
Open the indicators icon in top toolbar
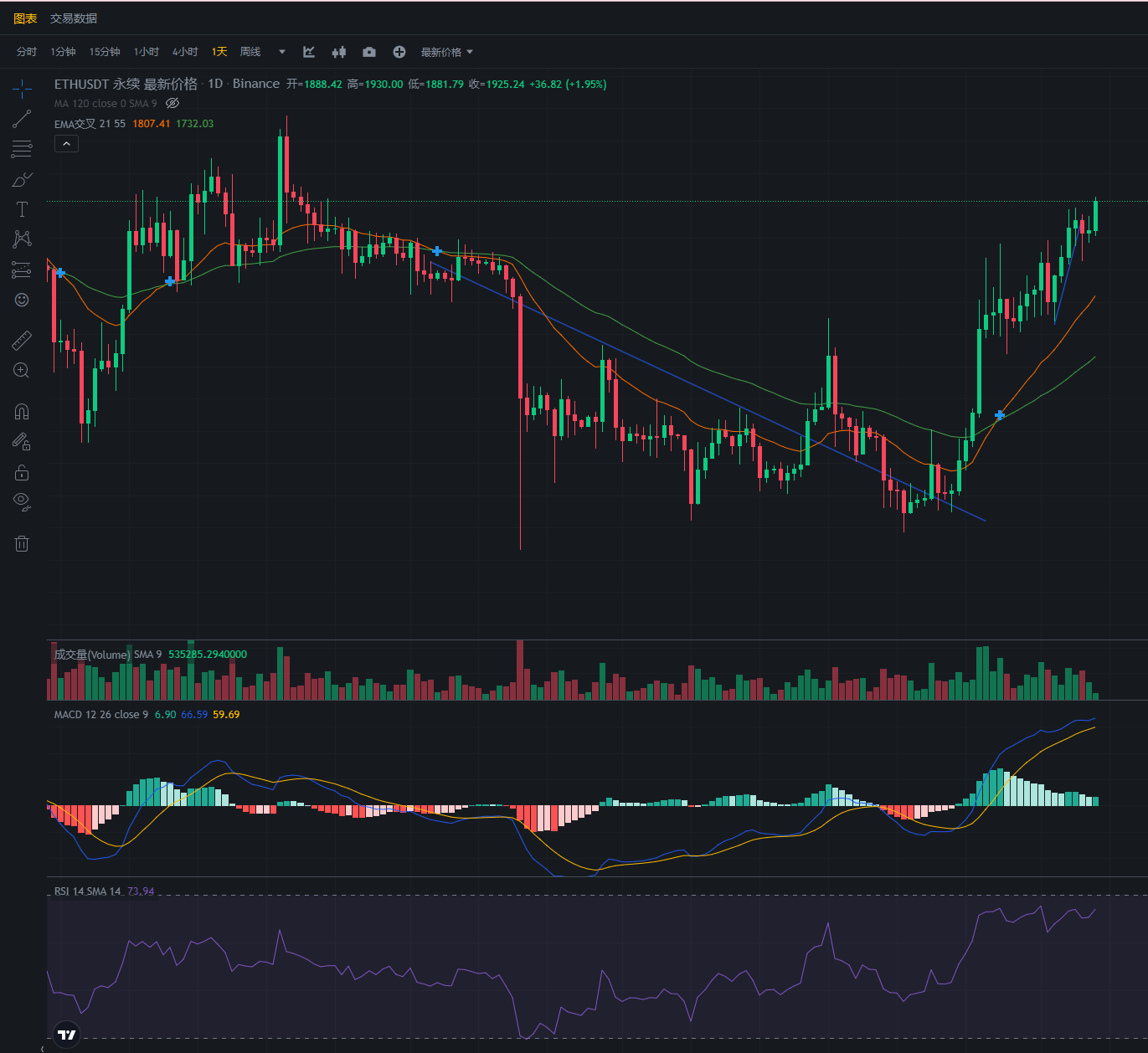pyautogui.click(x=309, y=52)
